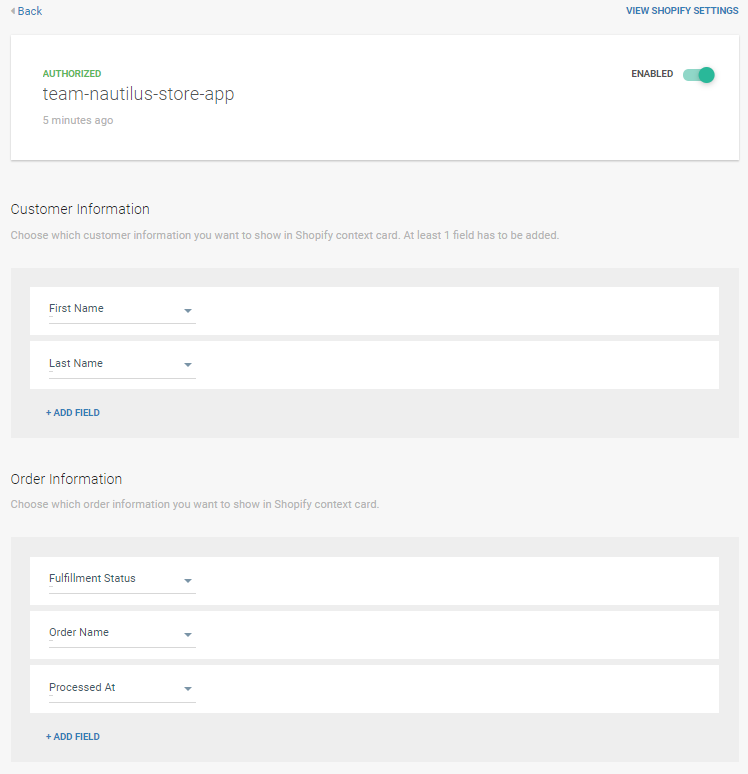Click the Customer Information section heading
The height and width of the screenshot is (774, 748).
pos(80,209)
